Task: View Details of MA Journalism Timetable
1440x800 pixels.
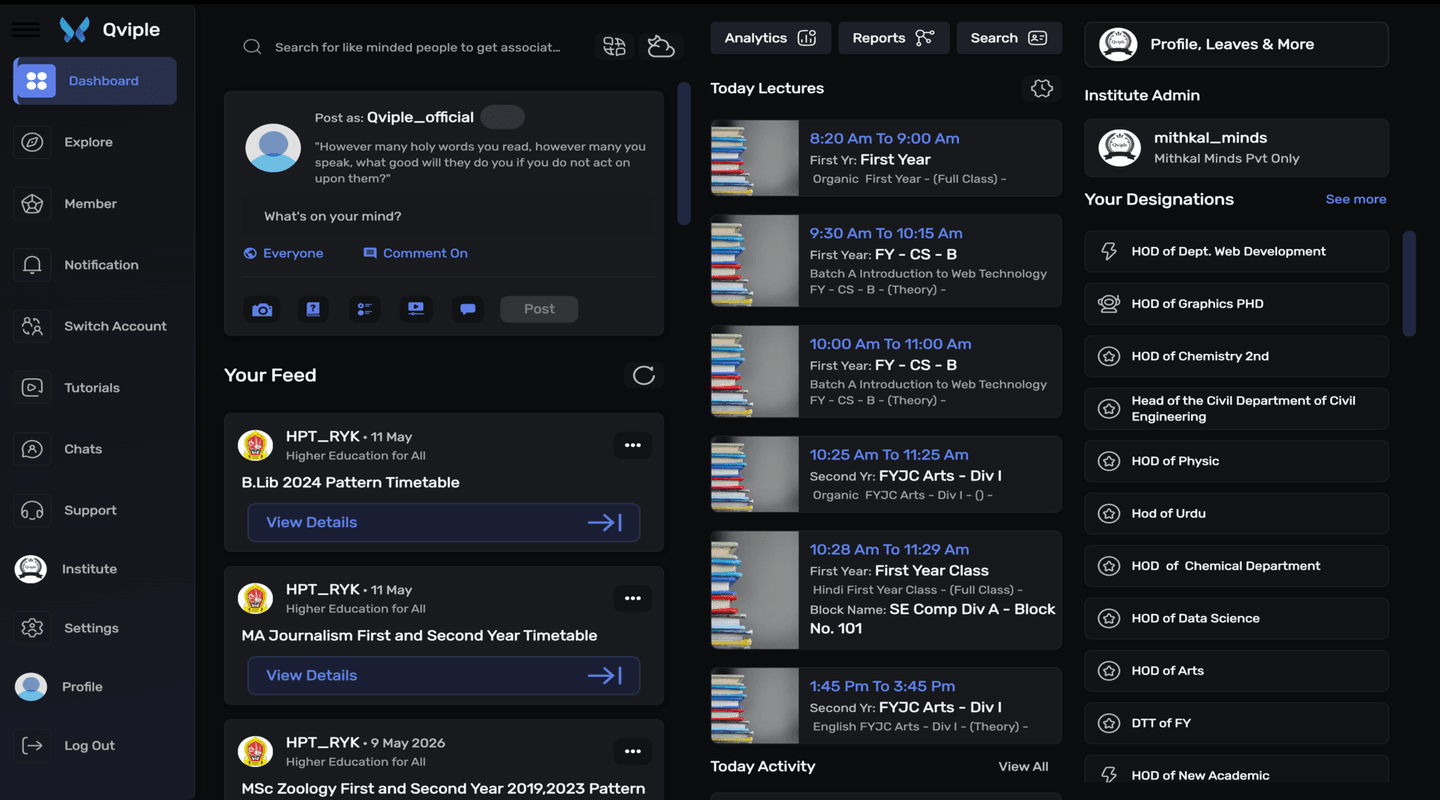Action: [x=443, y=675]
